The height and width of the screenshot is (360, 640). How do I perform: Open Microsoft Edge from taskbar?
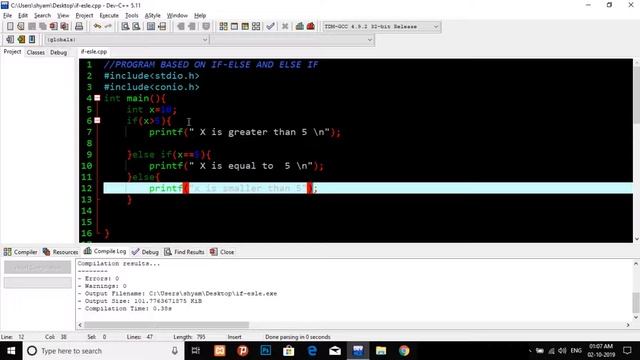(x=312, y=351)
